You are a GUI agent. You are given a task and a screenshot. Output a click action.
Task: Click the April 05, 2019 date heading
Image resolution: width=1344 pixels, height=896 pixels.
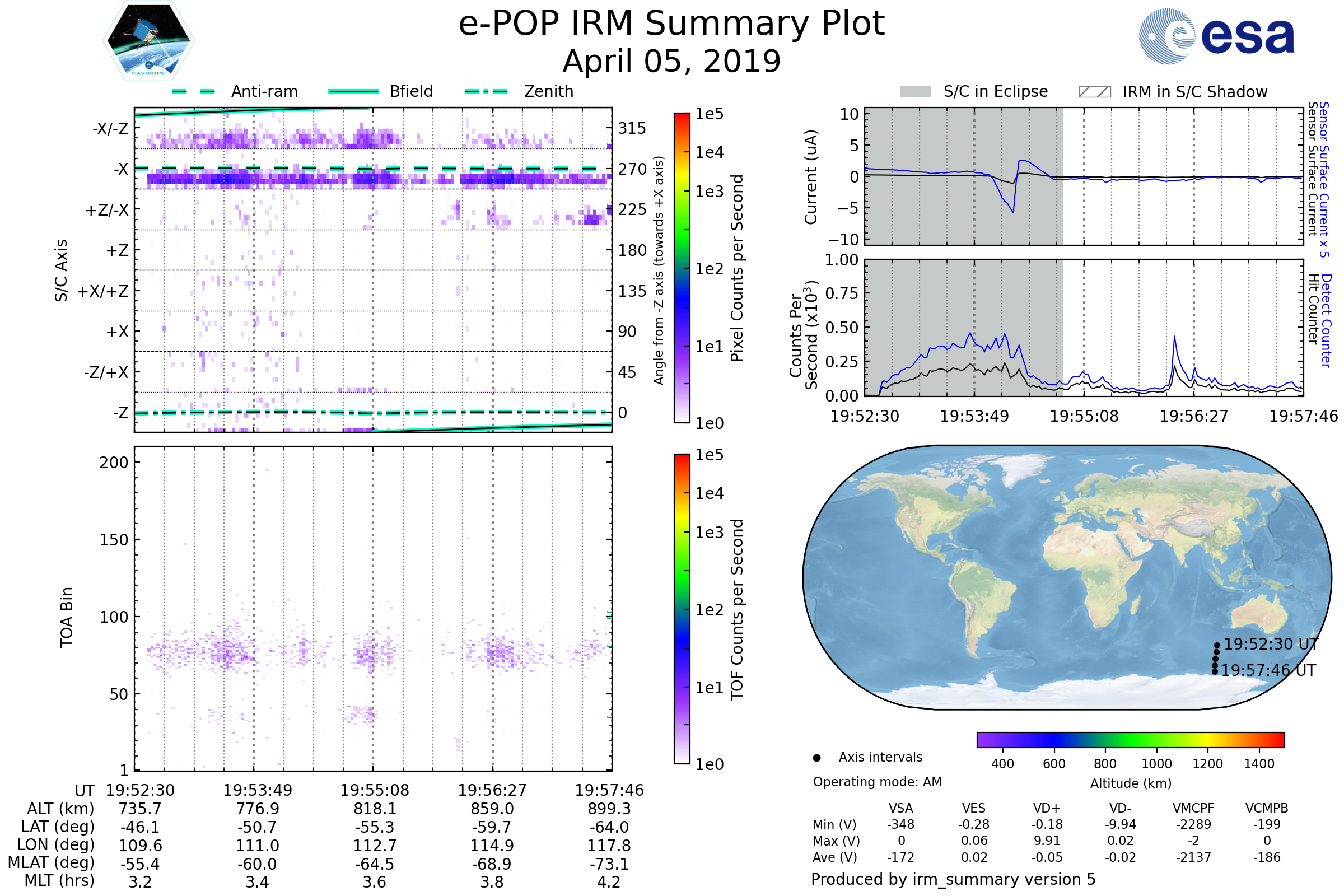(671, 61)
